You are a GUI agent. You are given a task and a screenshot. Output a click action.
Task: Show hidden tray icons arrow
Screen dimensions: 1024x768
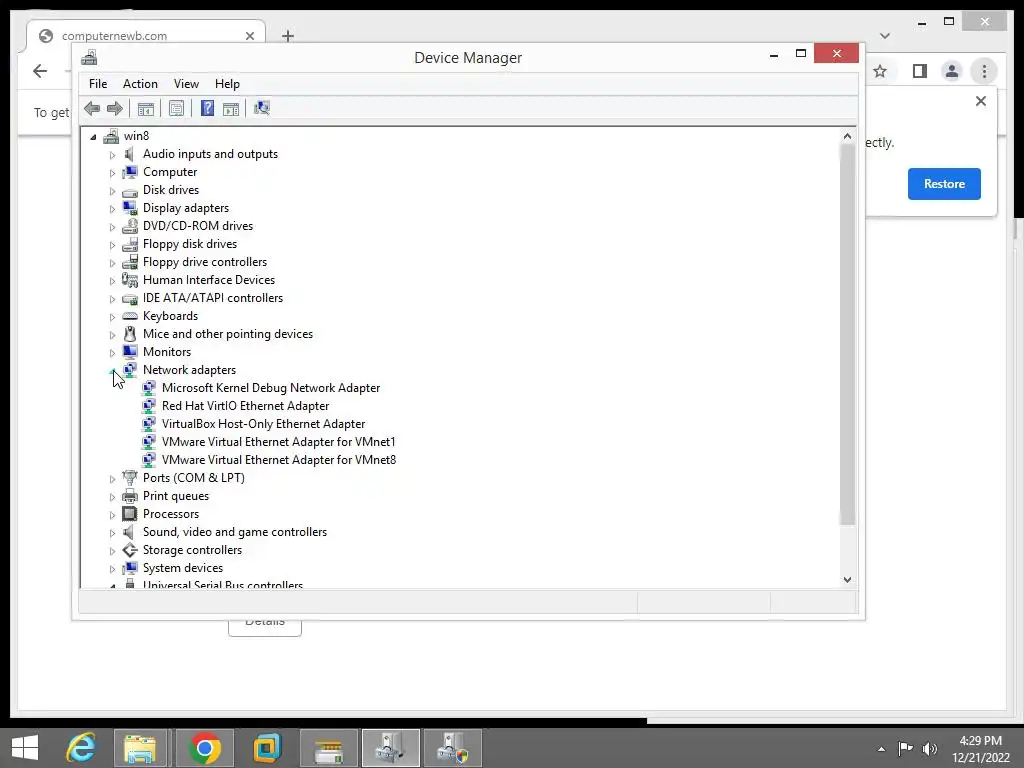881,749
